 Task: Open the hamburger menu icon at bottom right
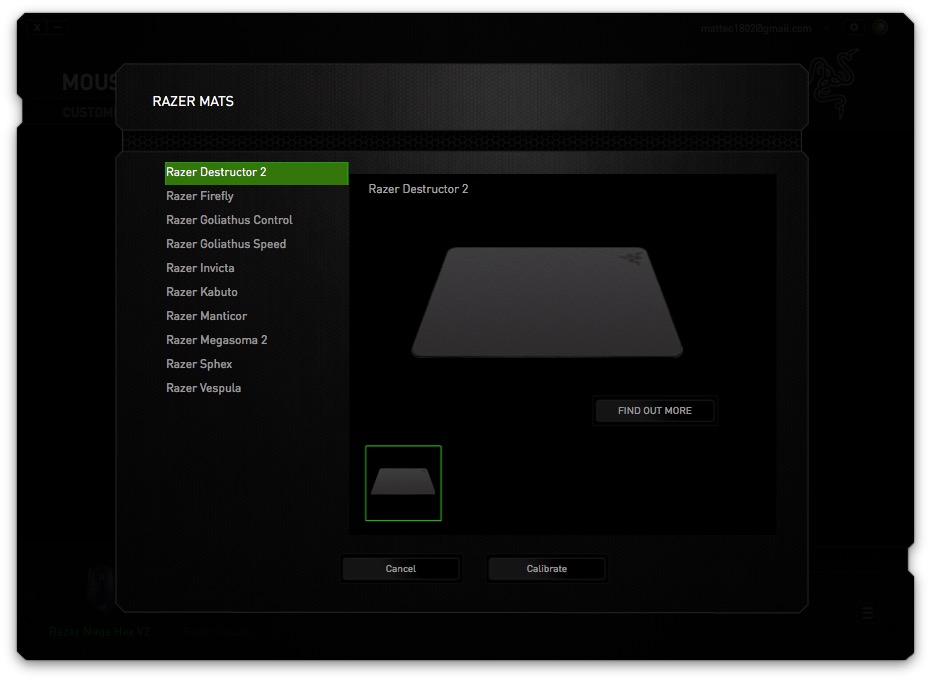click(x=867, y=613)
